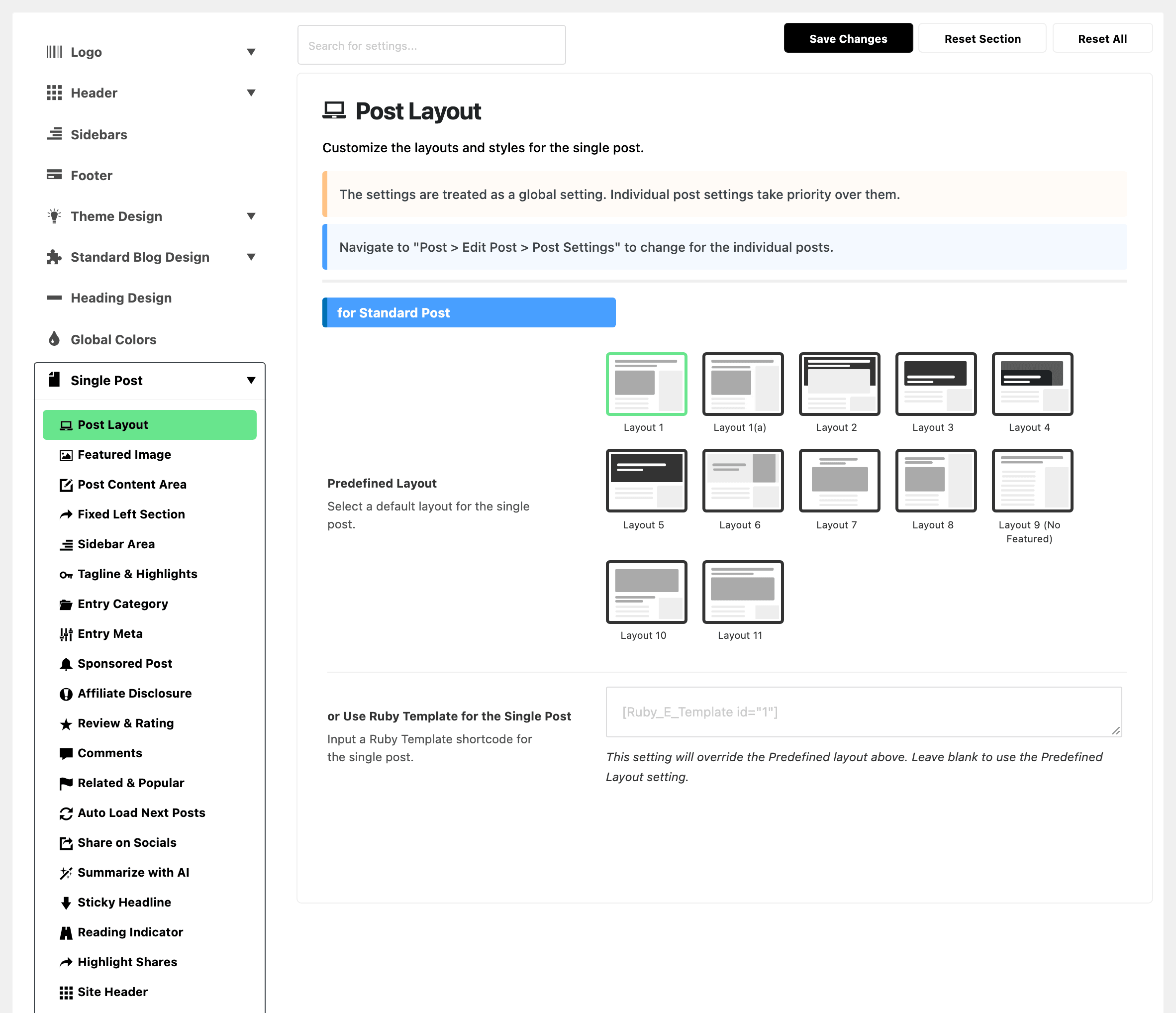Click the Save Changes button
The image size is (1176, 1013).
[848, 39]
